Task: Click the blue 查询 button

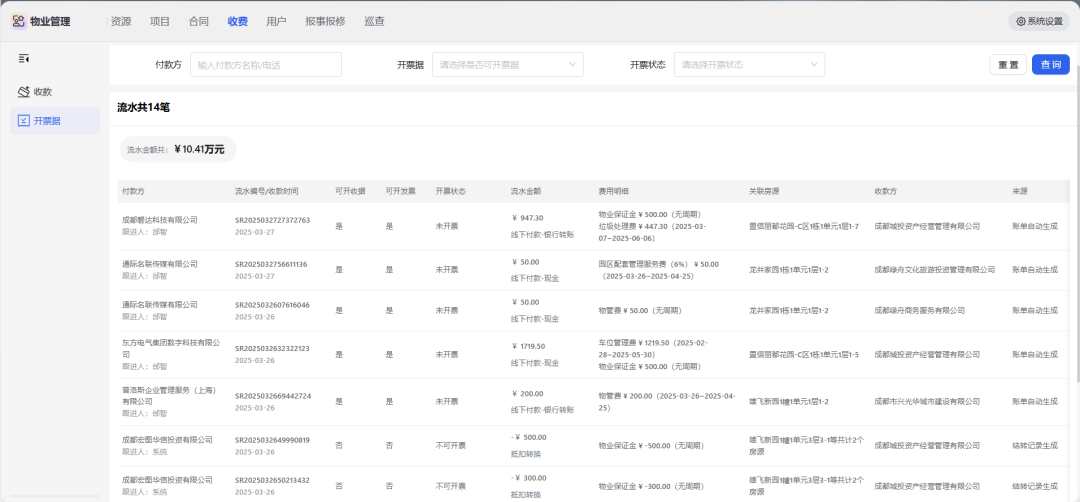Action: coord(1050,65)
